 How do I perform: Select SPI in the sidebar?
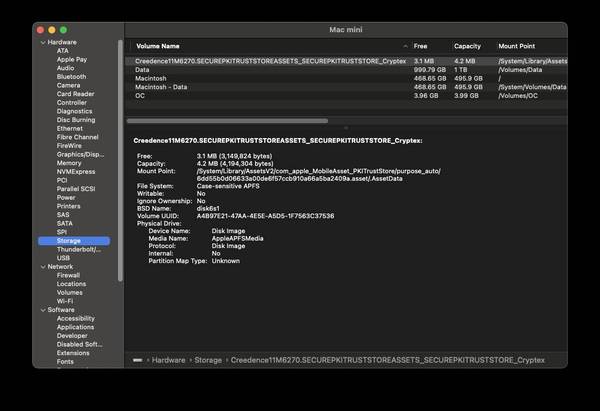[x=62, y=232]
